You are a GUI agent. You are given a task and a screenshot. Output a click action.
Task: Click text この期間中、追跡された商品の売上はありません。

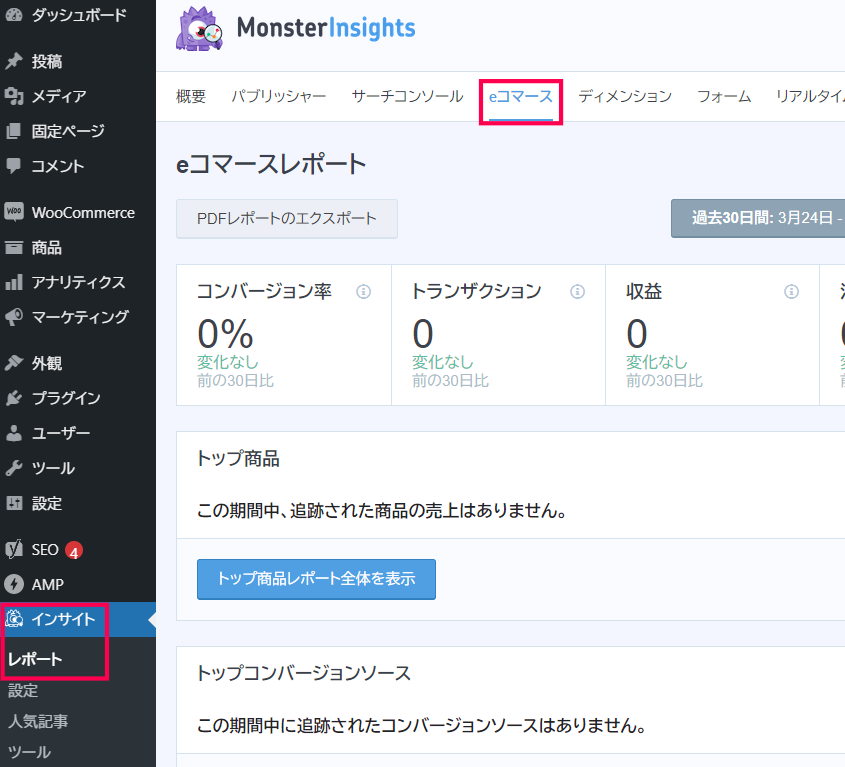(x=382, y=510)
